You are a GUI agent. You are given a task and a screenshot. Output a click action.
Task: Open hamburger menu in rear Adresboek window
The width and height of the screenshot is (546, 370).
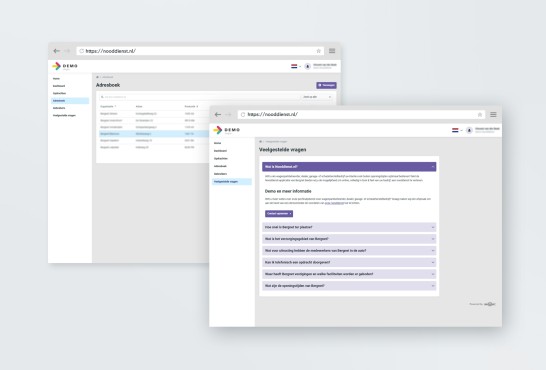(332, 51)
